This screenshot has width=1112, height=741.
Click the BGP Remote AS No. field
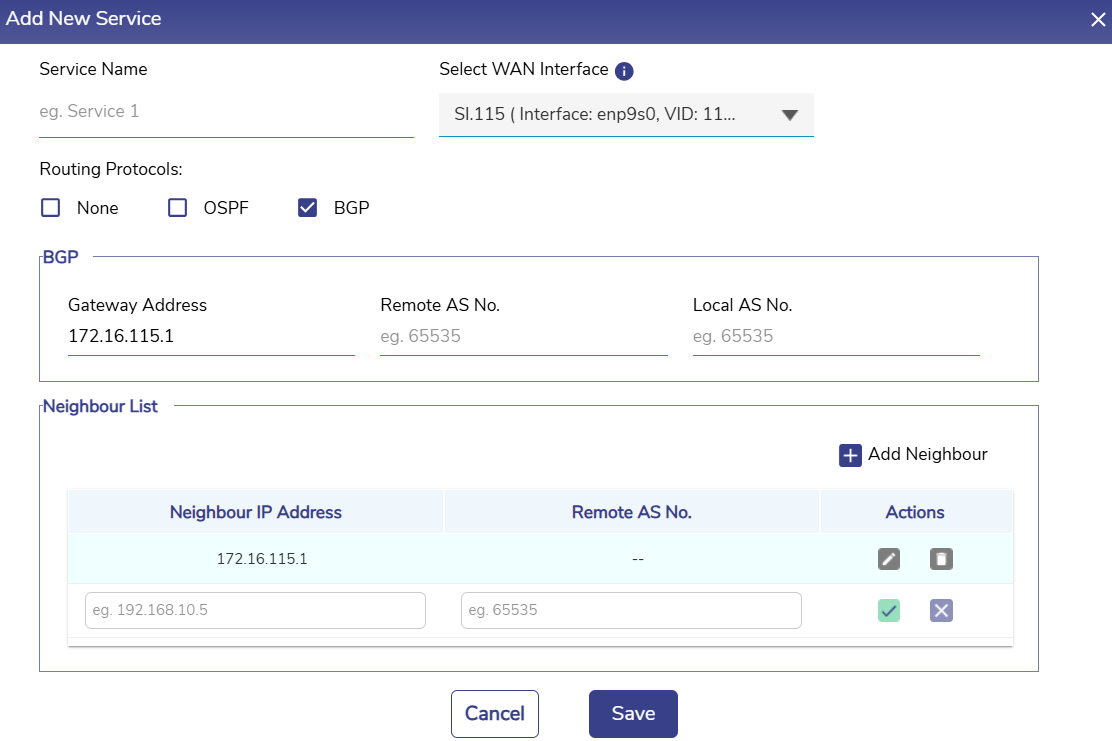tap(523, 337)
